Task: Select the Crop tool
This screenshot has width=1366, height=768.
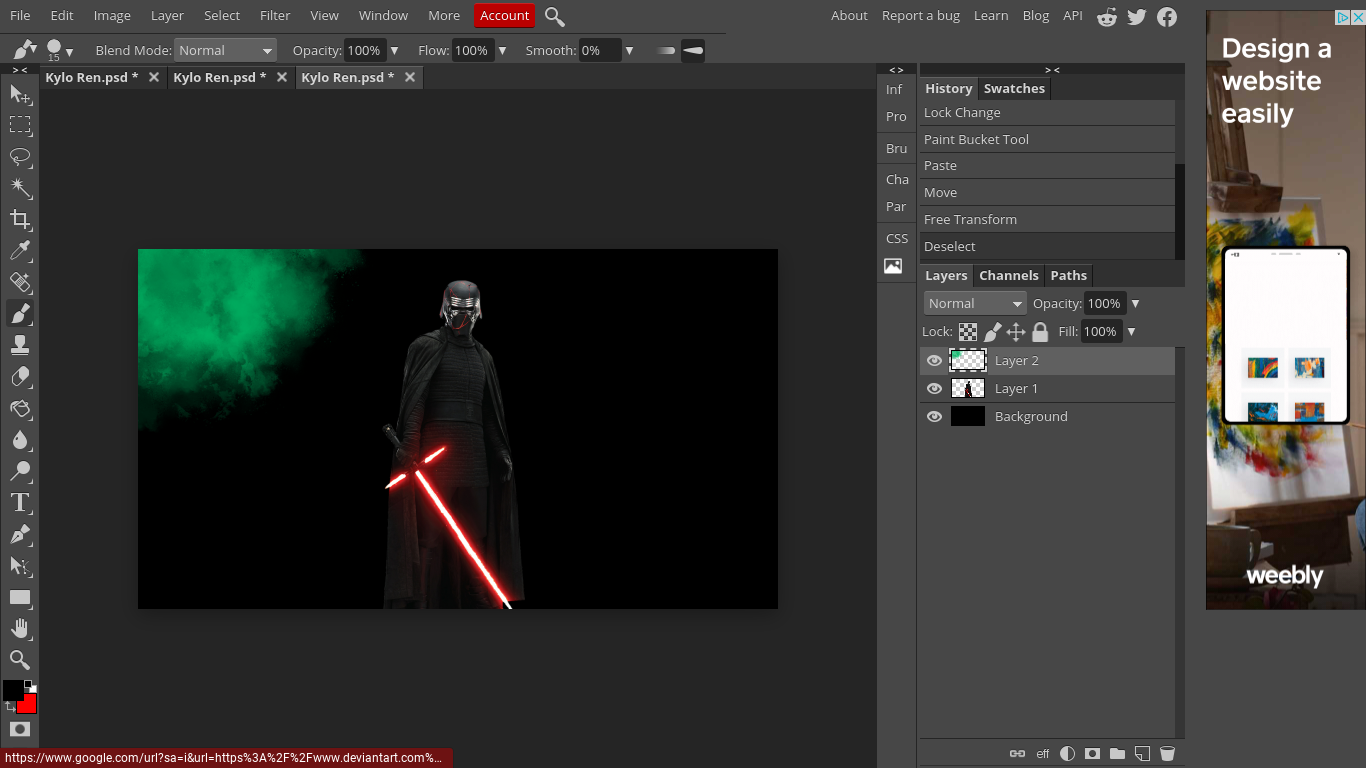Action: click(20, 220)
